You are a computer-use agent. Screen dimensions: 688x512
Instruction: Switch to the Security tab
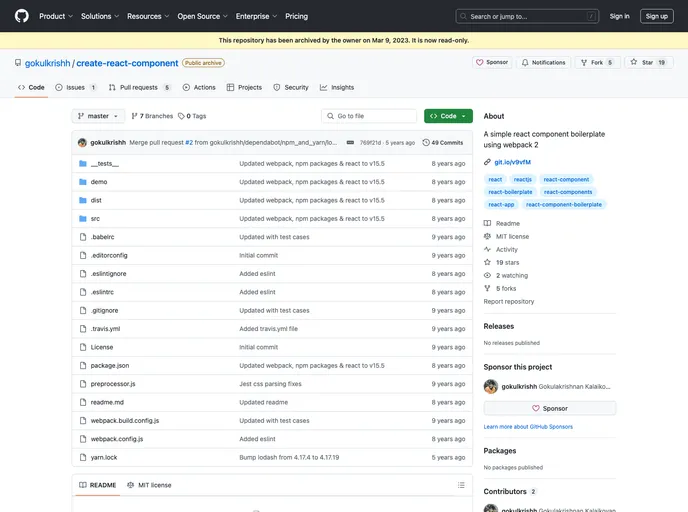[x=291, y=87]
